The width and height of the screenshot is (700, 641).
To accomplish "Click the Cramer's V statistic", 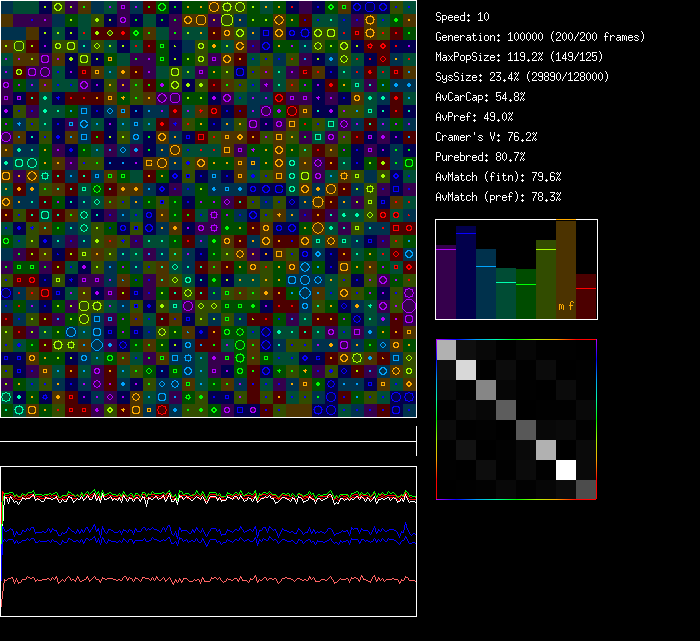I will 486,137.
